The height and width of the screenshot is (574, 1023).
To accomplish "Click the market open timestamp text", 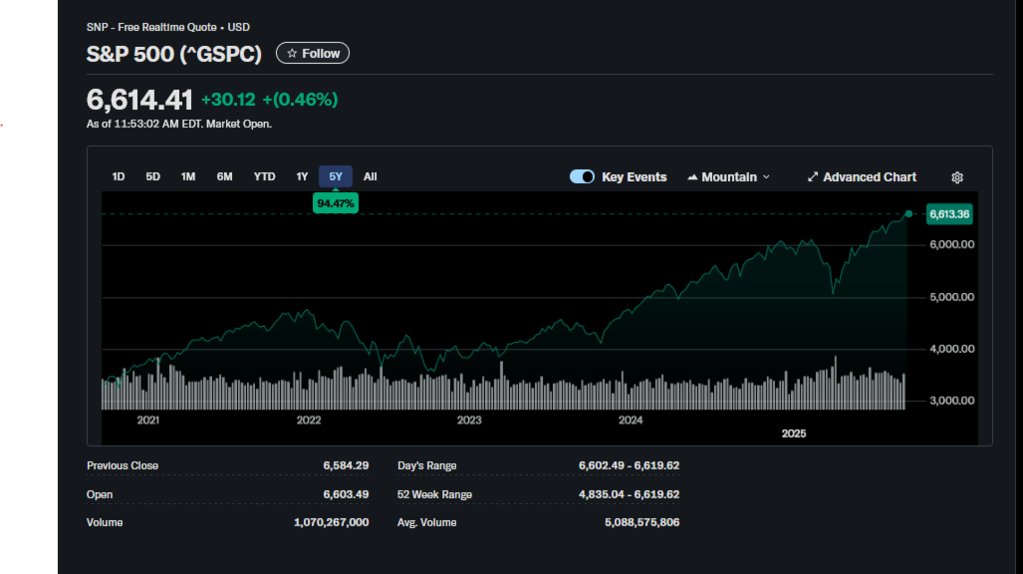I will click(179, 124).
